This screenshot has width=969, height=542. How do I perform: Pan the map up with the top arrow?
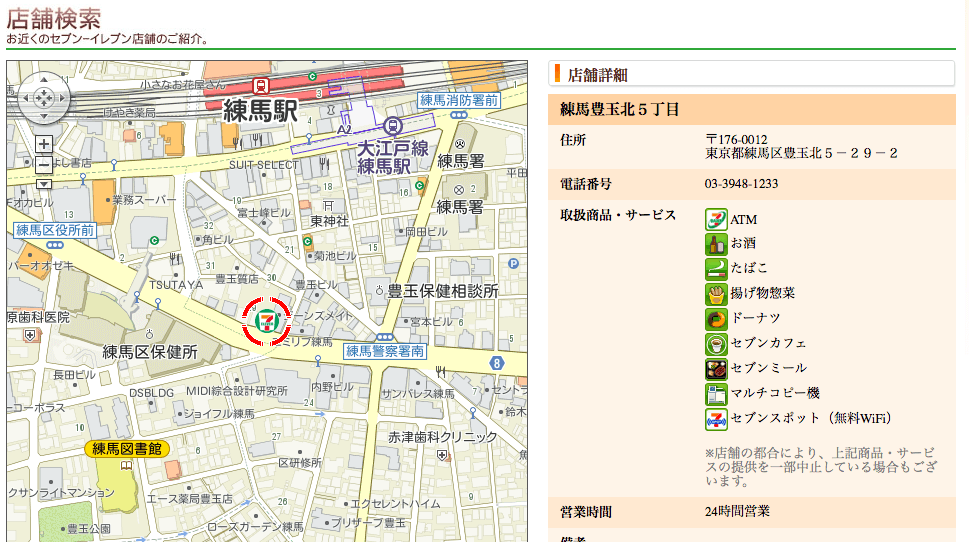click(x=43, y=80)
